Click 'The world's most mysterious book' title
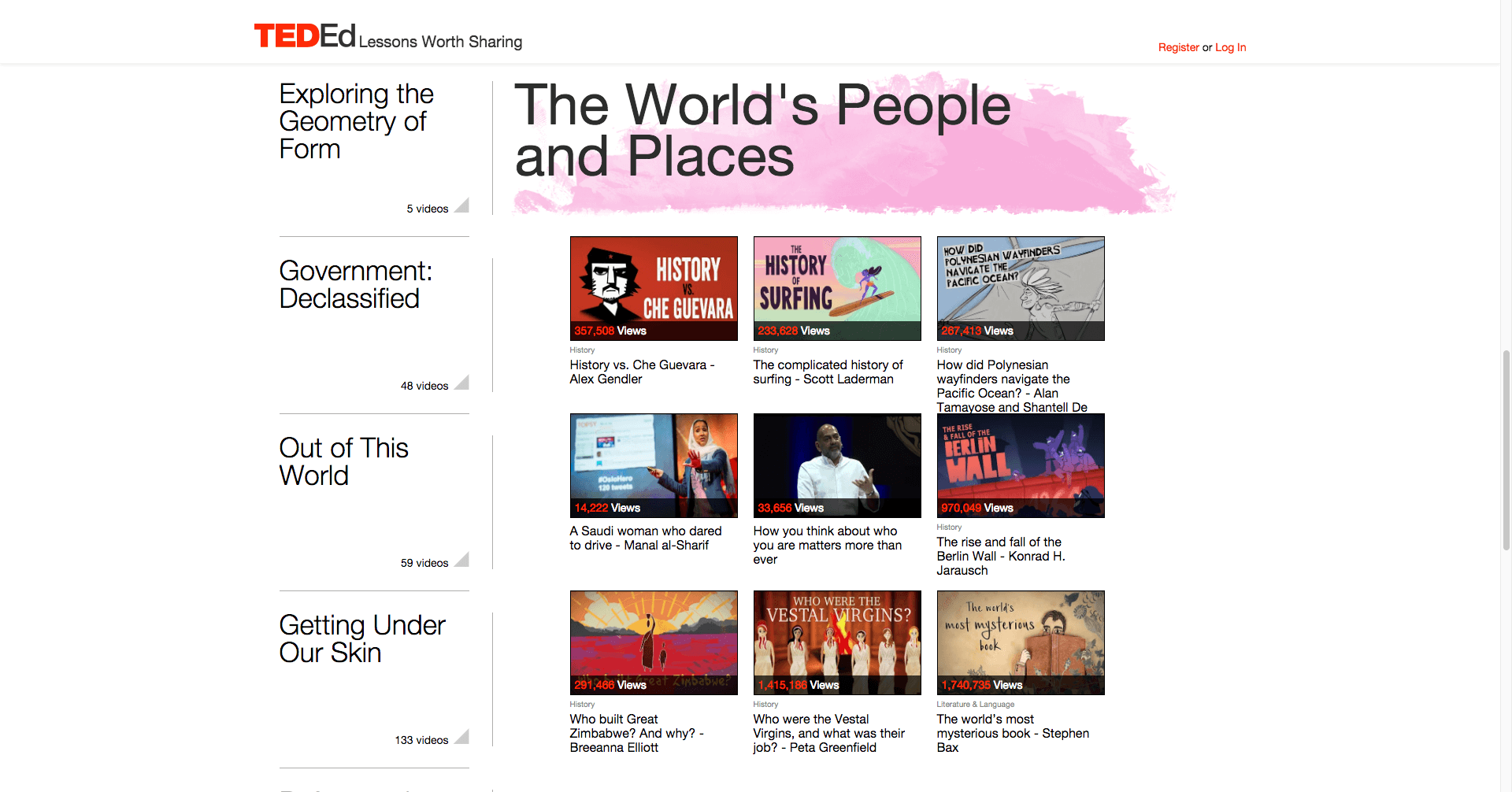This screenshot has height=792, width=1512. pos(1013,733)
